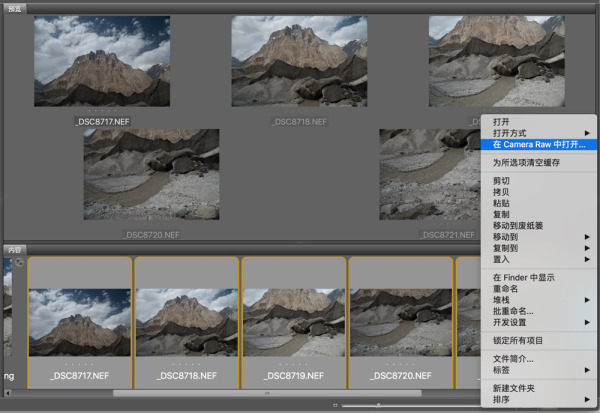Click the _DSC8720.NEF filename in preview panel
Image resolution: width=600 pixels, height=413 pixels.
(x=152, y=235)
